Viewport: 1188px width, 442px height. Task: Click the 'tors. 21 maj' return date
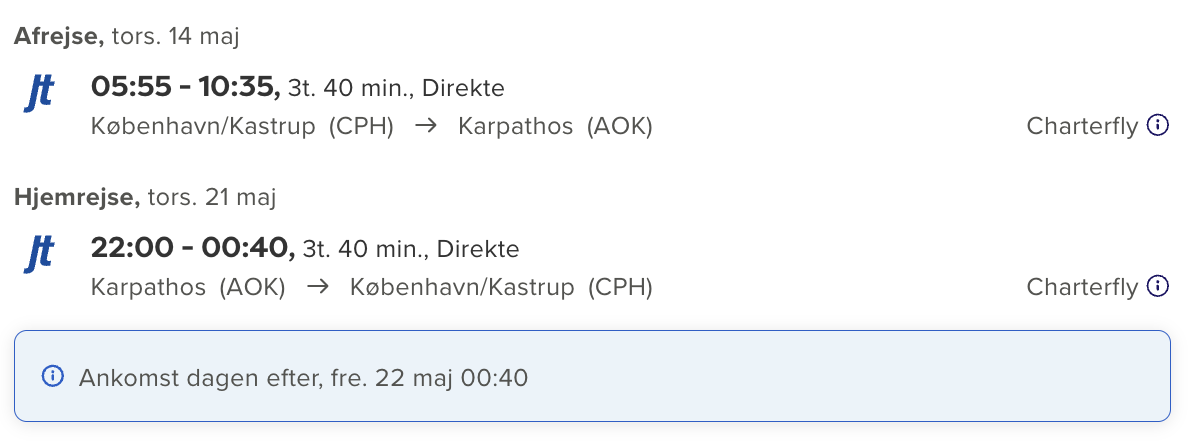(x=211, y=197)
